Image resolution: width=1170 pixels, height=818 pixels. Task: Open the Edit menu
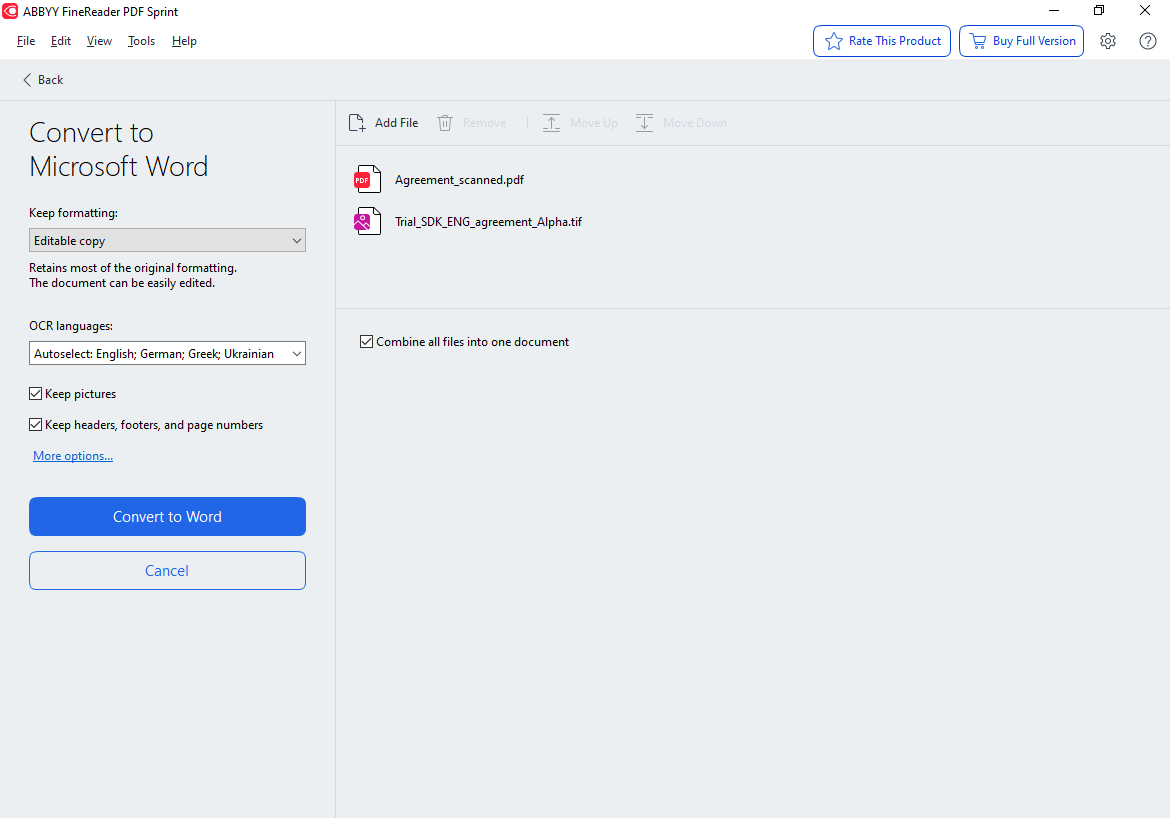60,41
